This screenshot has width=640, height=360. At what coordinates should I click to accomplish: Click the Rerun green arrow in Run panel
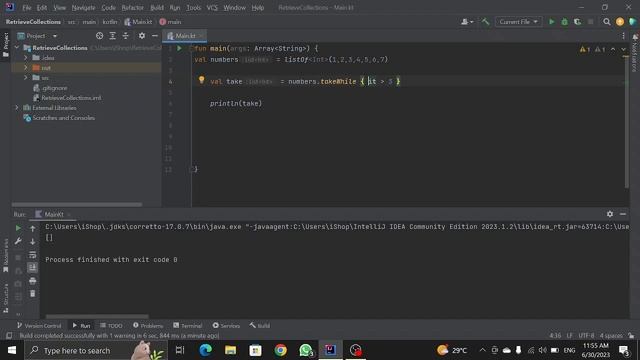[x=18, y=228]
